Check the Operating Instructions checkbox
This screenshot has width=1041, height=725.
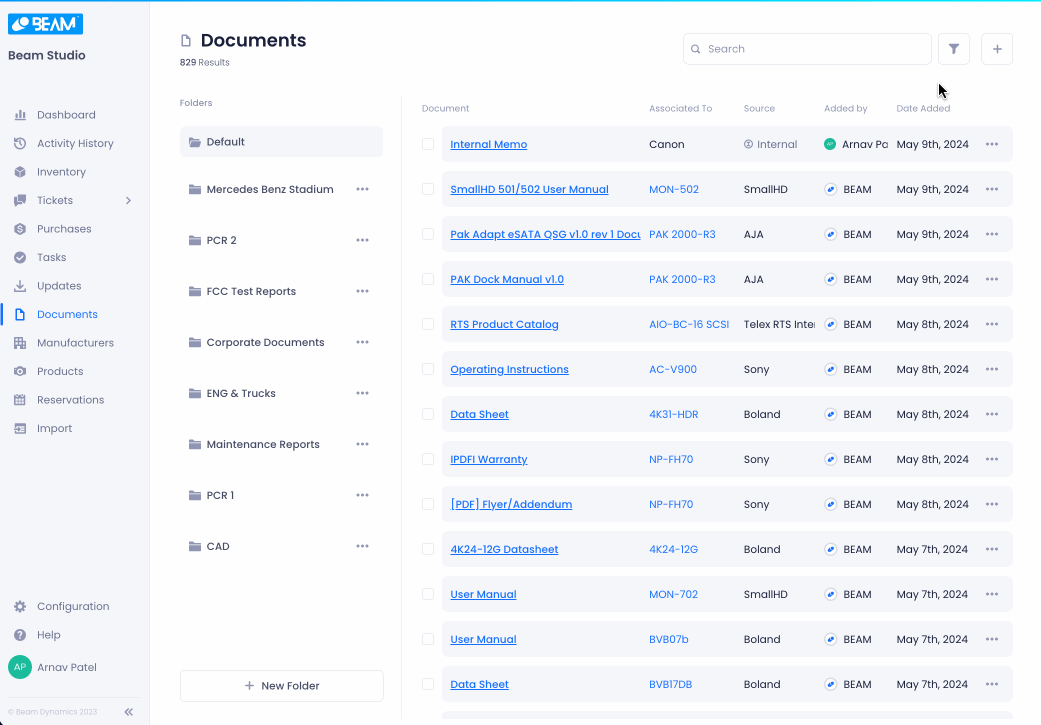(x=428, y=369)
